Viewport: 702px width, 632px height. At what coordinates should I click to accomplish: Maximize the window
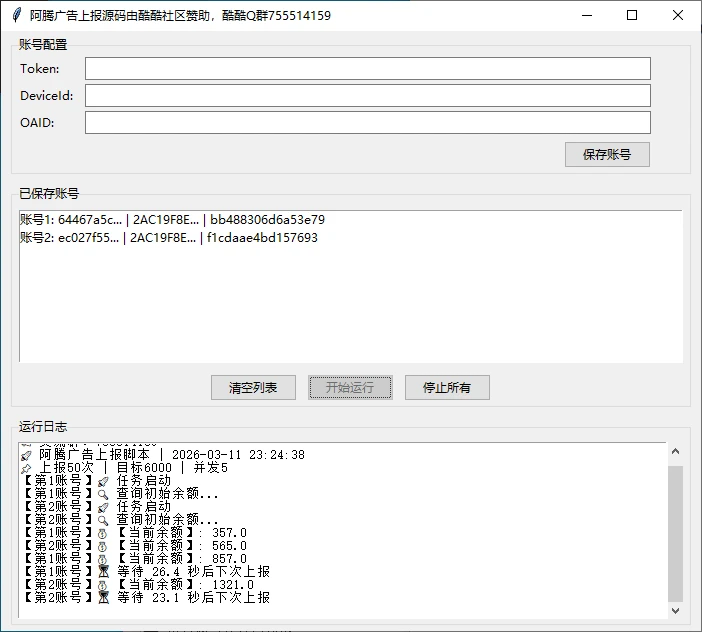tap(632, 15)
